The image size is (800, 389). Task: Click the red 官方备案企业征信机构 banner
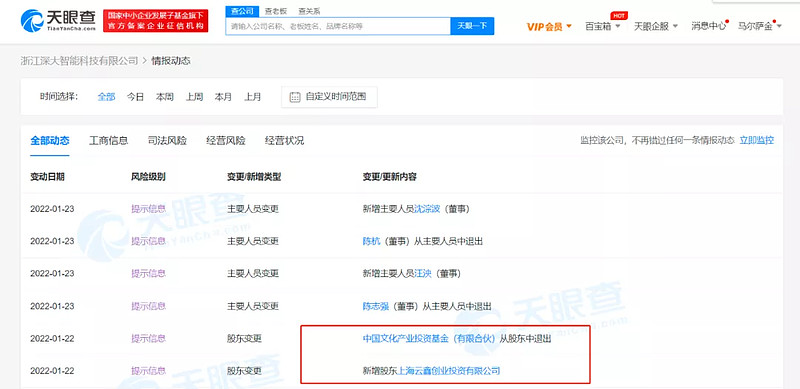tap(156, 21)
